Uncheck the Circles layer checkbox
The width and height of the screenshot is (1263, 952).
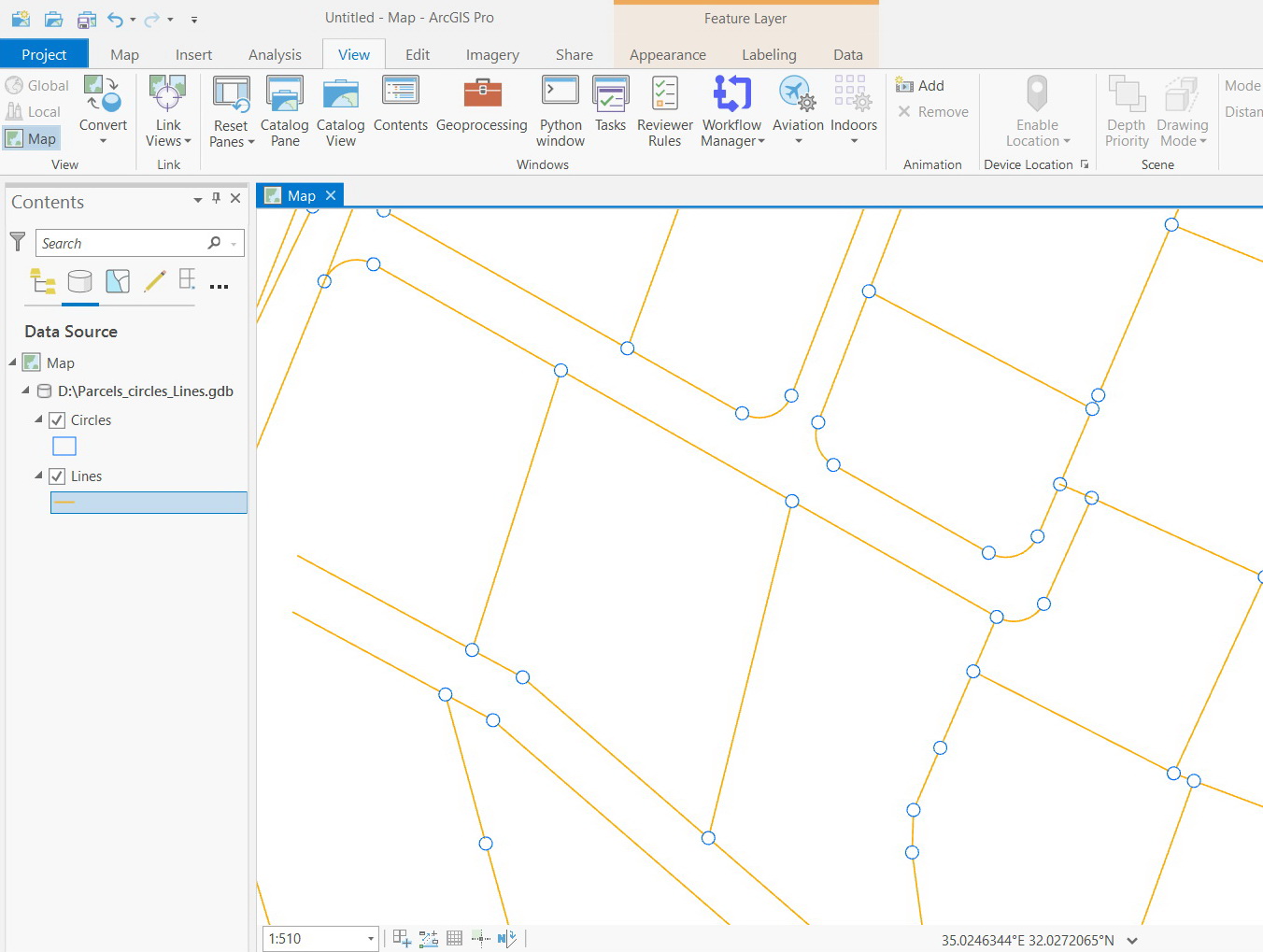click(x=57, y=420)
